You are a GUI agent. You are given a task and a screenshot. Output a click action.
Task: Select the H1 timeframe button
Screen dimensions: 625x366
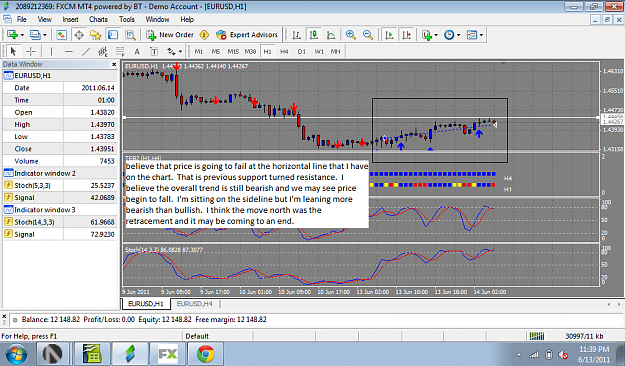[x=267, y=51]
